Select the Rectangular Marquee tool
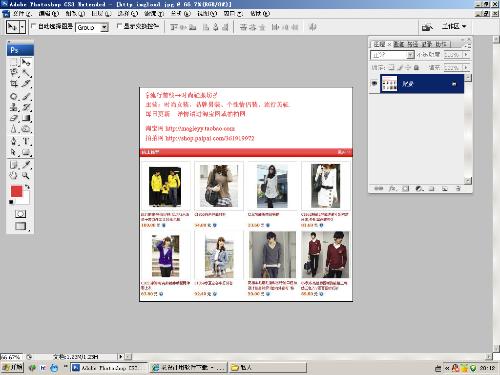Viewport: 500px width, 375px height. tap(14, 62)
